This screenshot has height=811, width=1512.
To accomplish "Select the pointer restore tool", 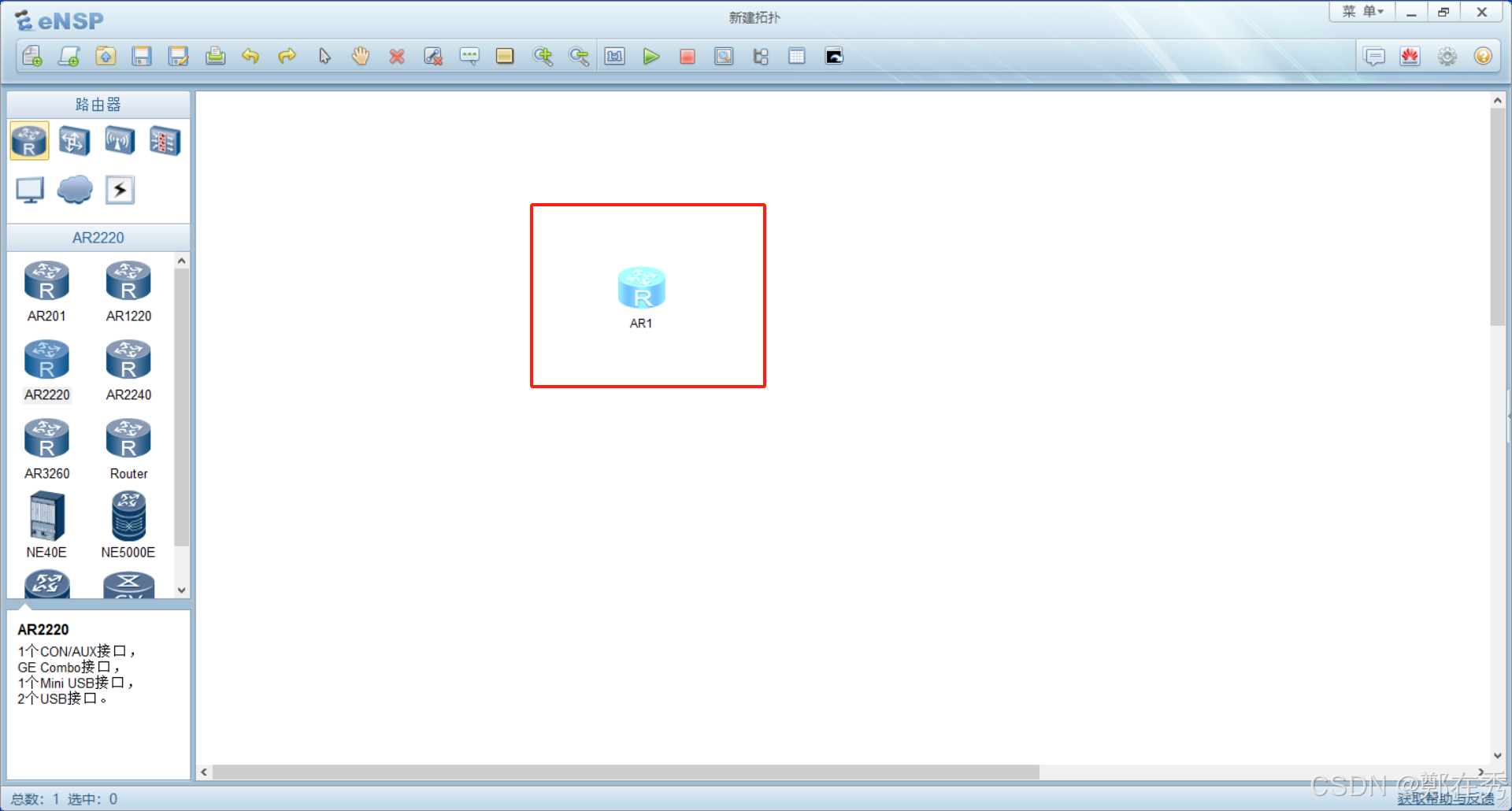I will tap(324, 56).
